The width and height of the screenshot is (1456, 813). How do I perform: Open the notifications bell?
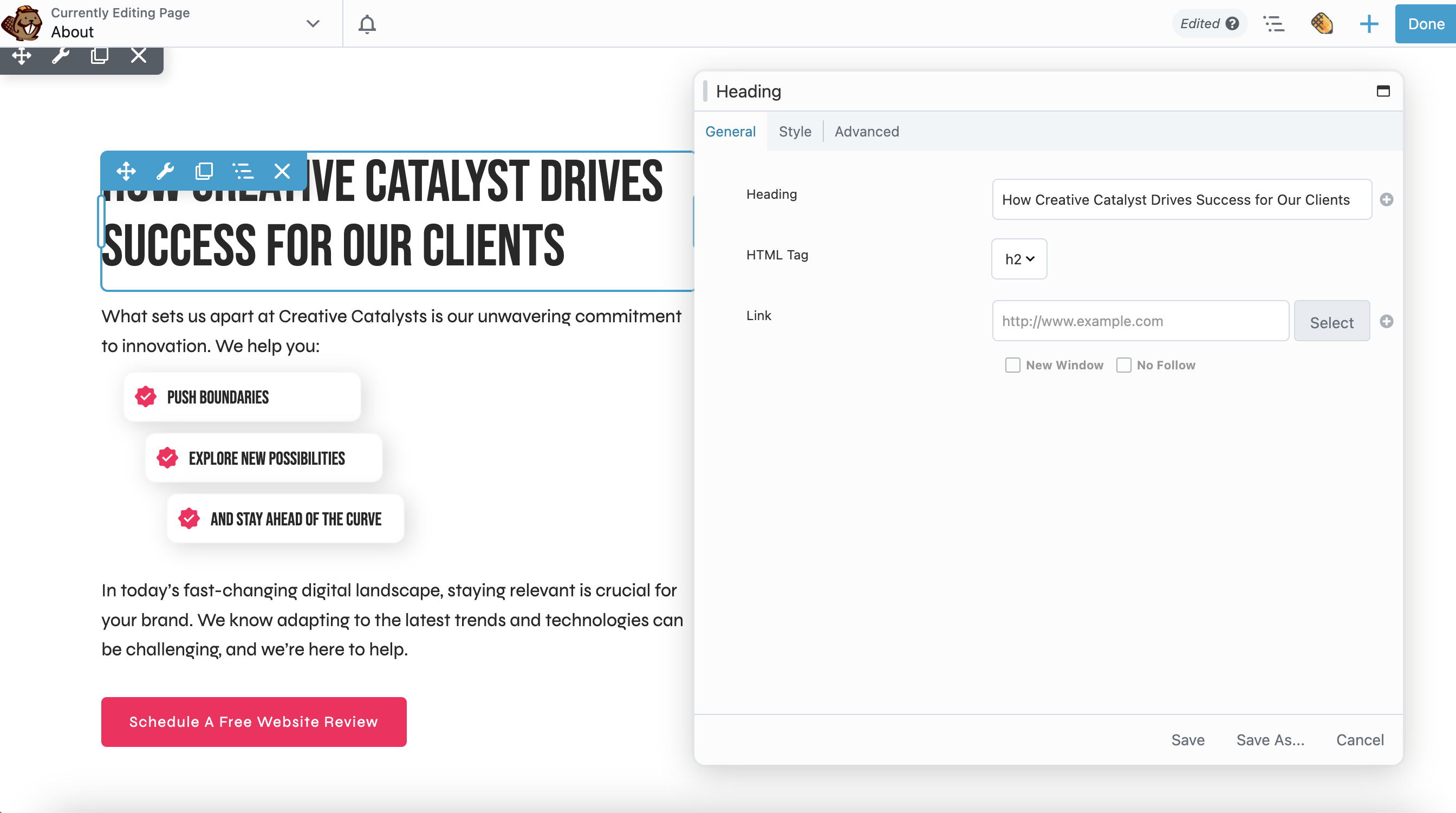coord(367,24)
